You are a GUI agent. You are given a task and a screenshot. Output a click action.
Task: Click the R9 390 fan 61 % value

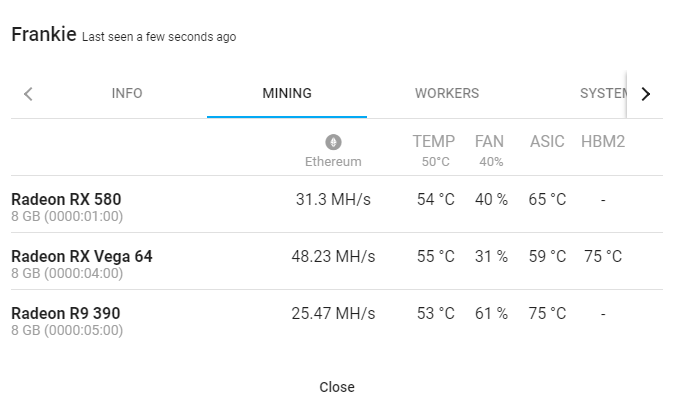click(491, 313)
